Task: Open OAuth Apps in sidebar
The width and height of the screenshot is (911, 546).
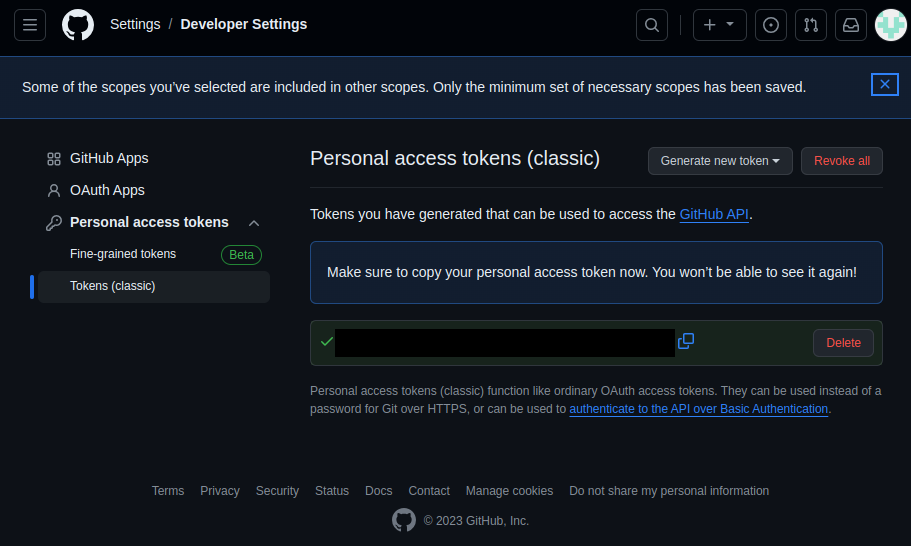Action: (107, 190)
